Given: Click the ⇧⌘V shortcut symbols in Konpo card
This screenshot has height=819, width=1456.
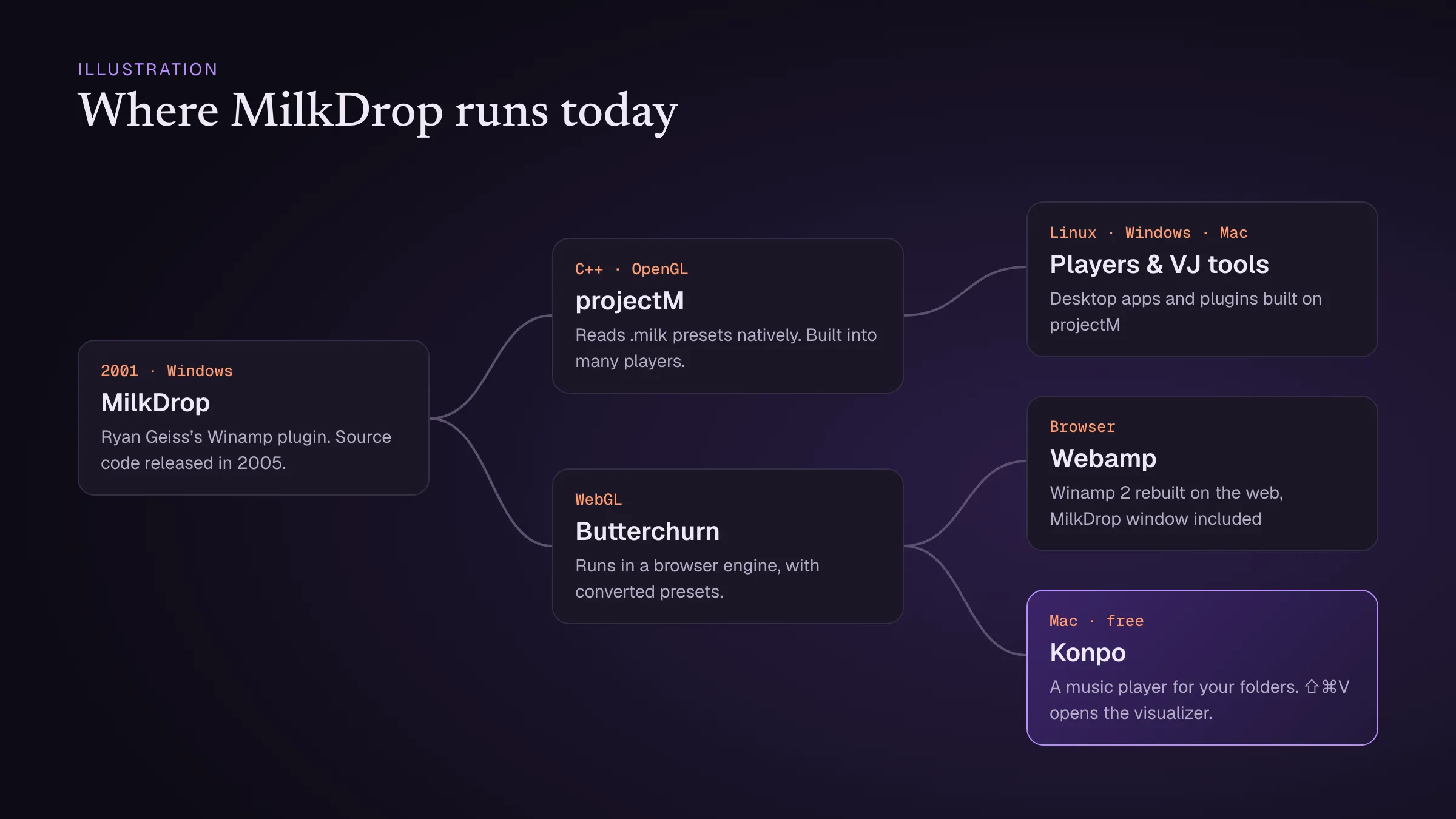Looking at the screenshot, I should 1327,687.
